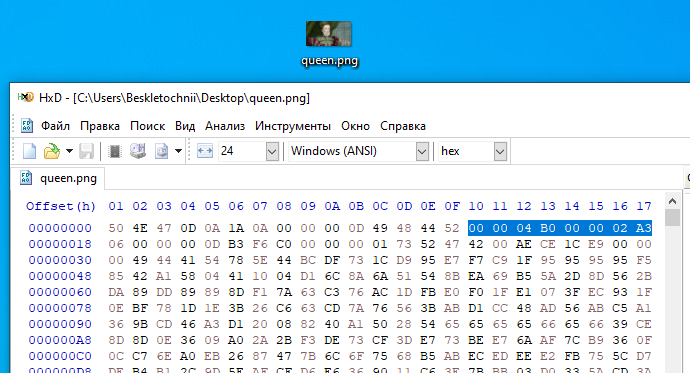Click highlighted byte A3 in row 00000000
The height and width of the screenshot is (373, 690).
(644, 228)
